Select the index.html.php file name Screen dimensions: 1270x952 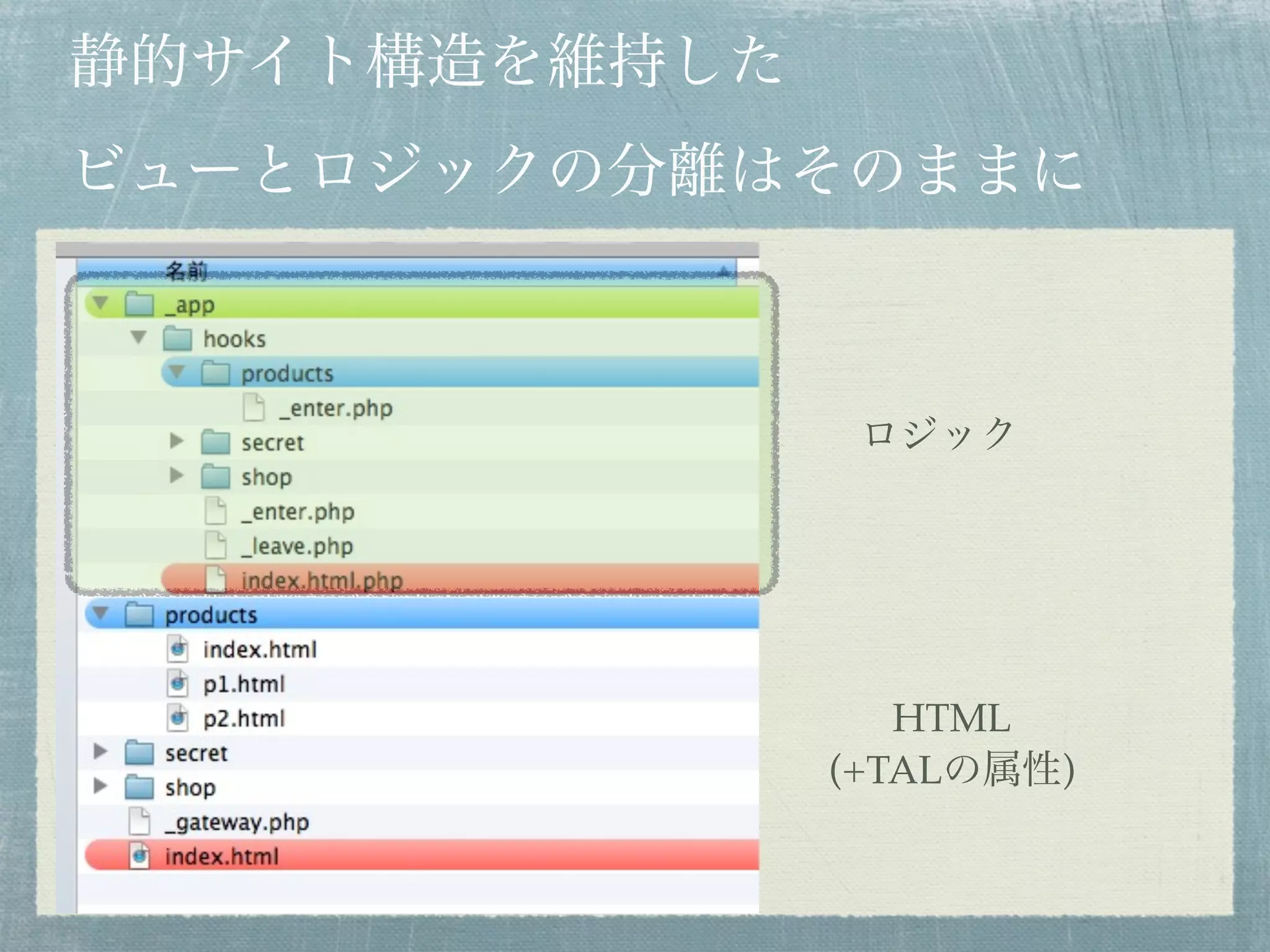[x=322, y=581]
